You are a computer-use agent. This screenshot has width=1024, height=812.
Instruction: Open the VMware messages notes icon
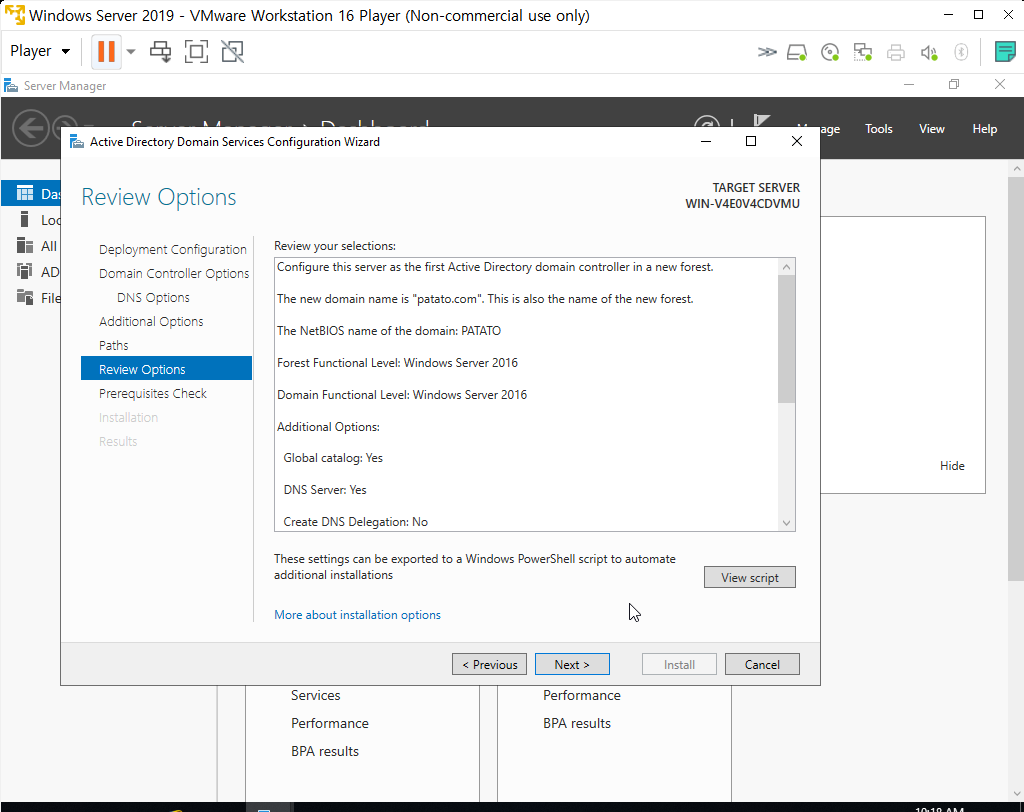tap(1004, 51)
